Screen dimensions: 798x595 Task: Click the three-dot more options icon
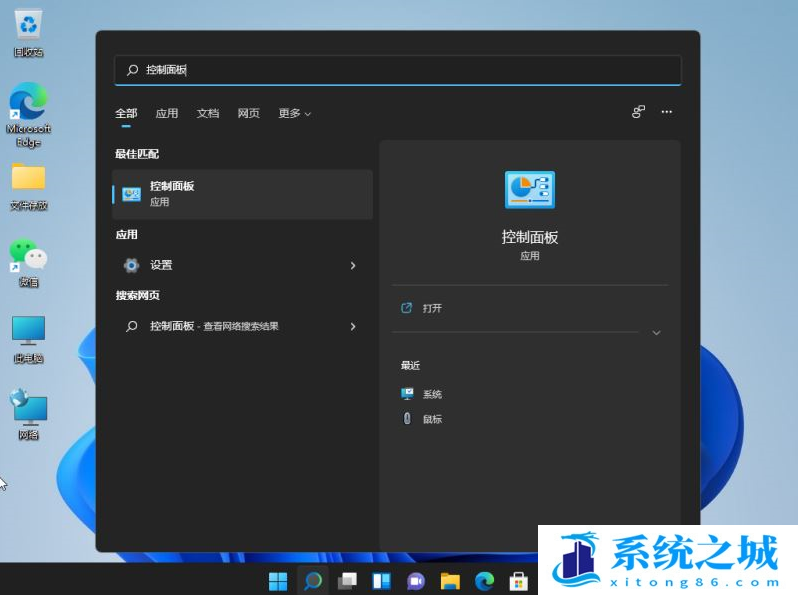click(667, 112)
